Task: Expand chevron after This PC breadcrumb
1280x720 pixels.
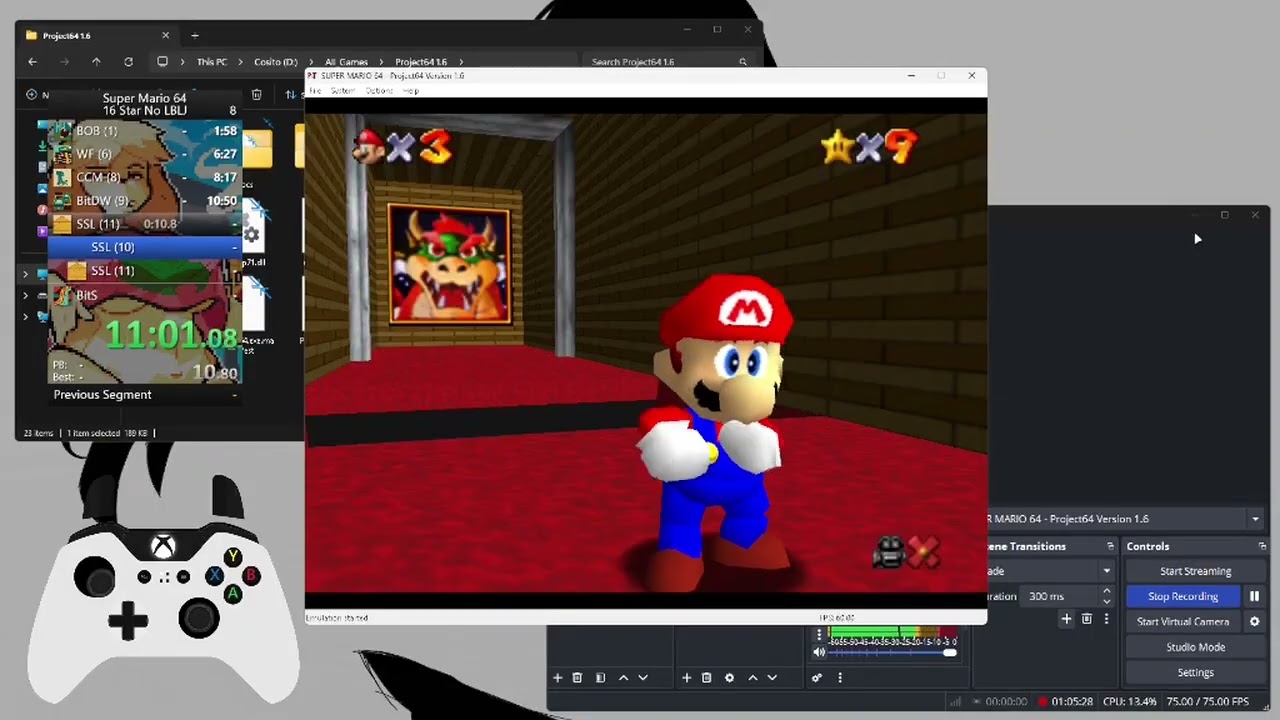Action: pos(240,62)
